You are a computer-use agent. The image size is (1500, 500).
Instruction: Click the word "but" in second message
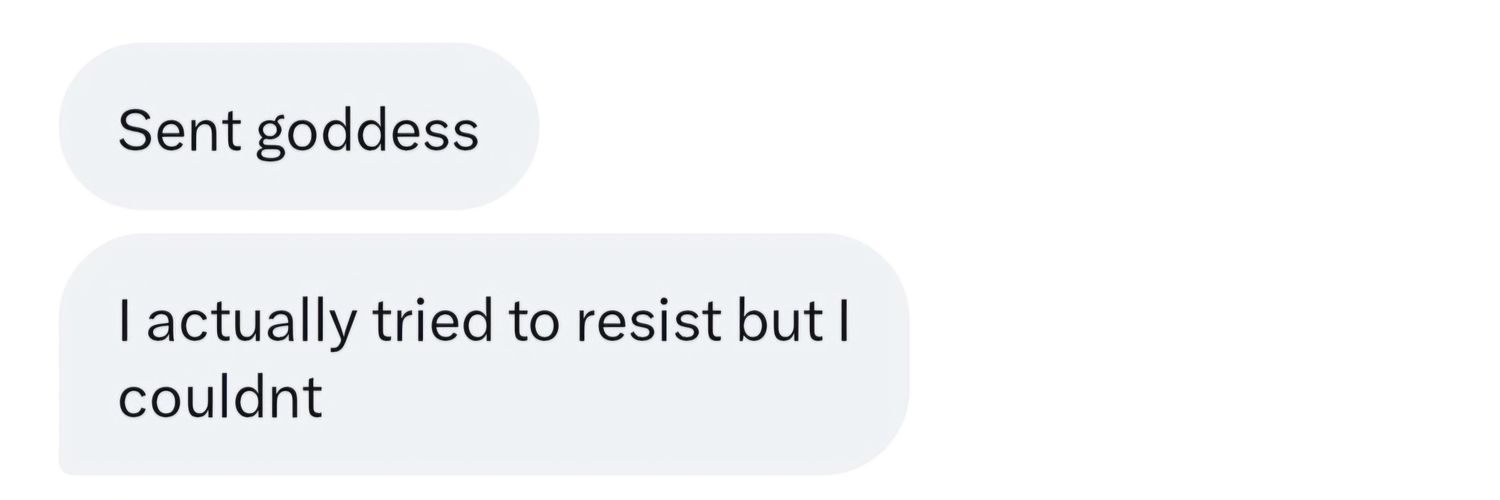pos(779,320)
